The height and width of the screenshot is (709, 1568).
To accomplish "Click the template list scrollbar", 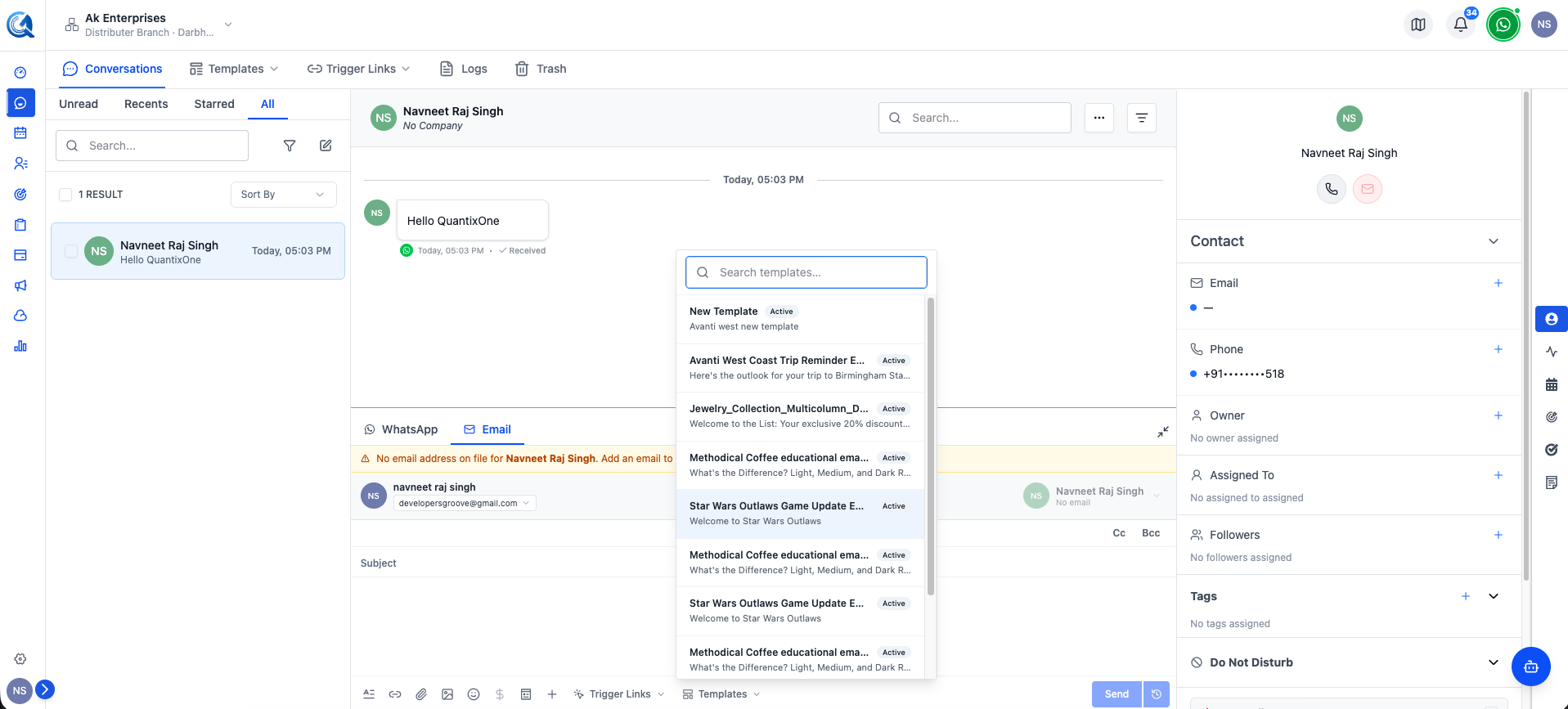I will point(931,446).
